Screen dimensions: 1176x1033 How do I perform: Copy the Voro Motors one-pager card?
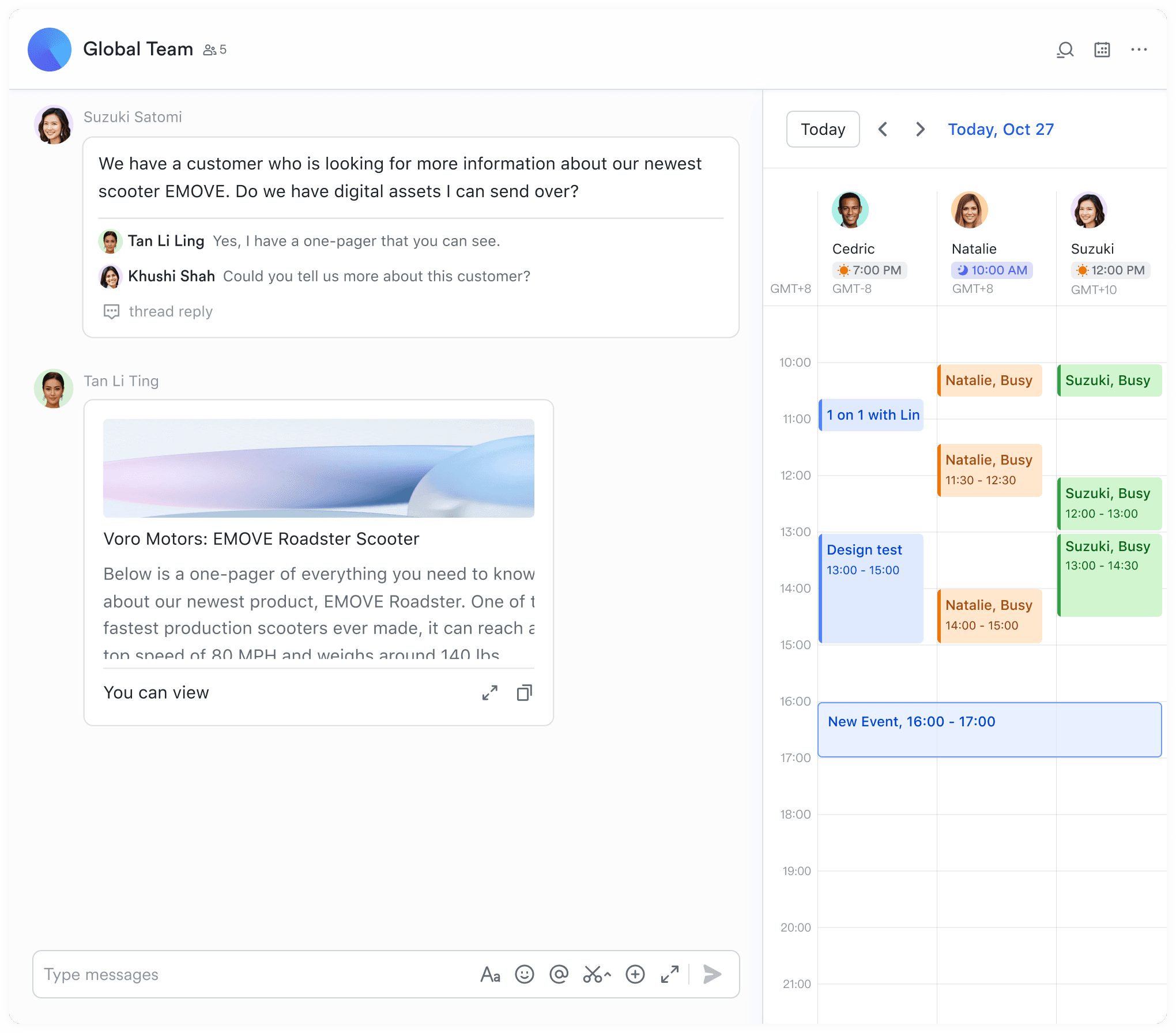(524, 692)
